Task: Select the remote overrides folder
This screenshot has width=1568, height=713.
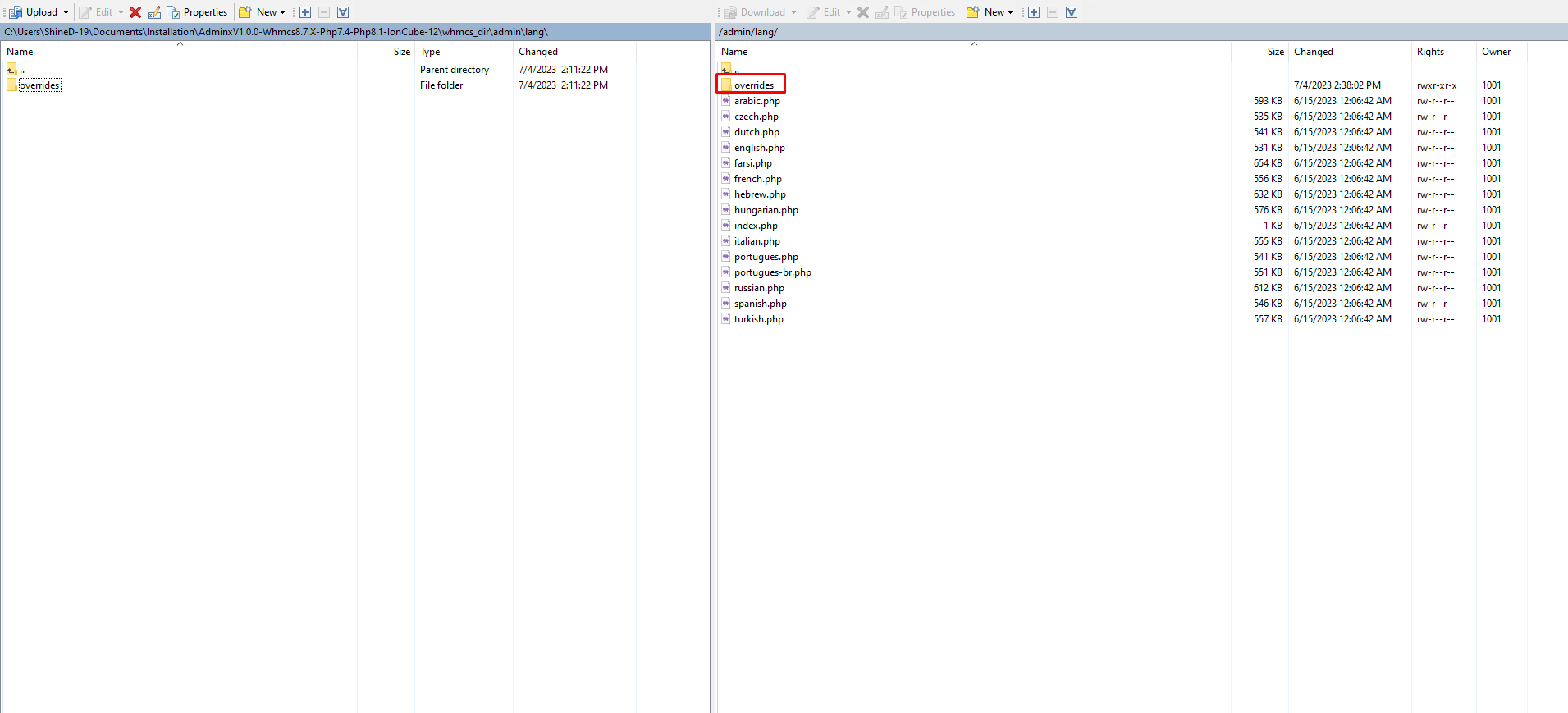Action: 753,85
